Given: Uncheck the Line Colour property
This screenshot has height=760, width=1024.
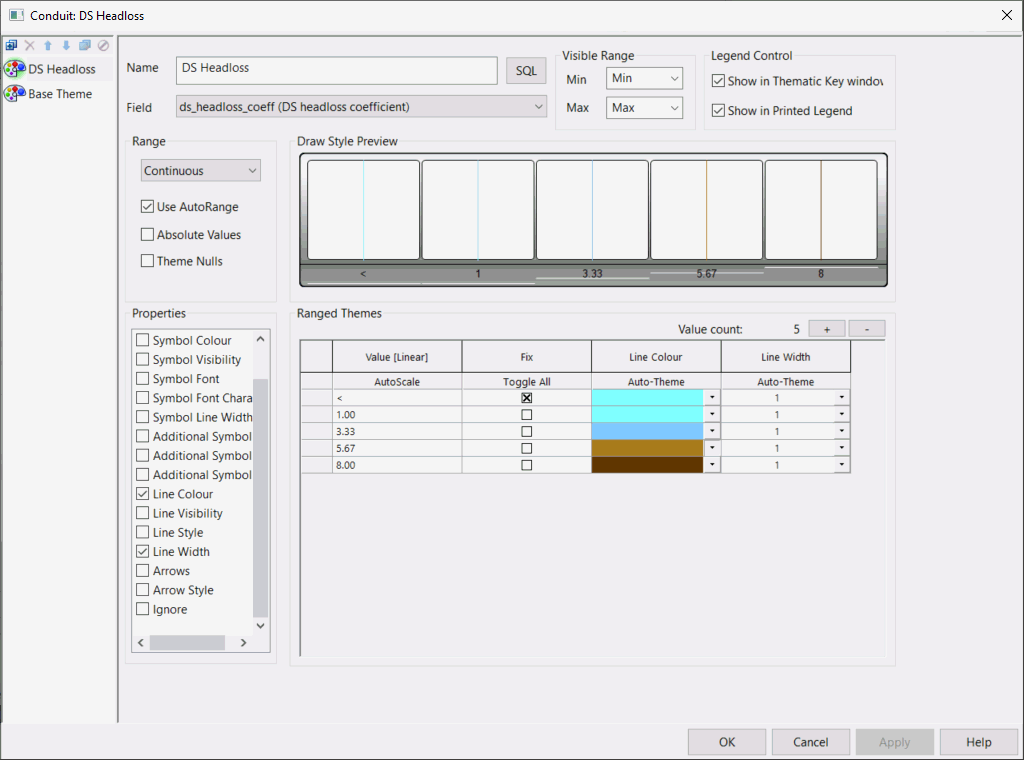Looking at the screenshot, I should 142,494.
